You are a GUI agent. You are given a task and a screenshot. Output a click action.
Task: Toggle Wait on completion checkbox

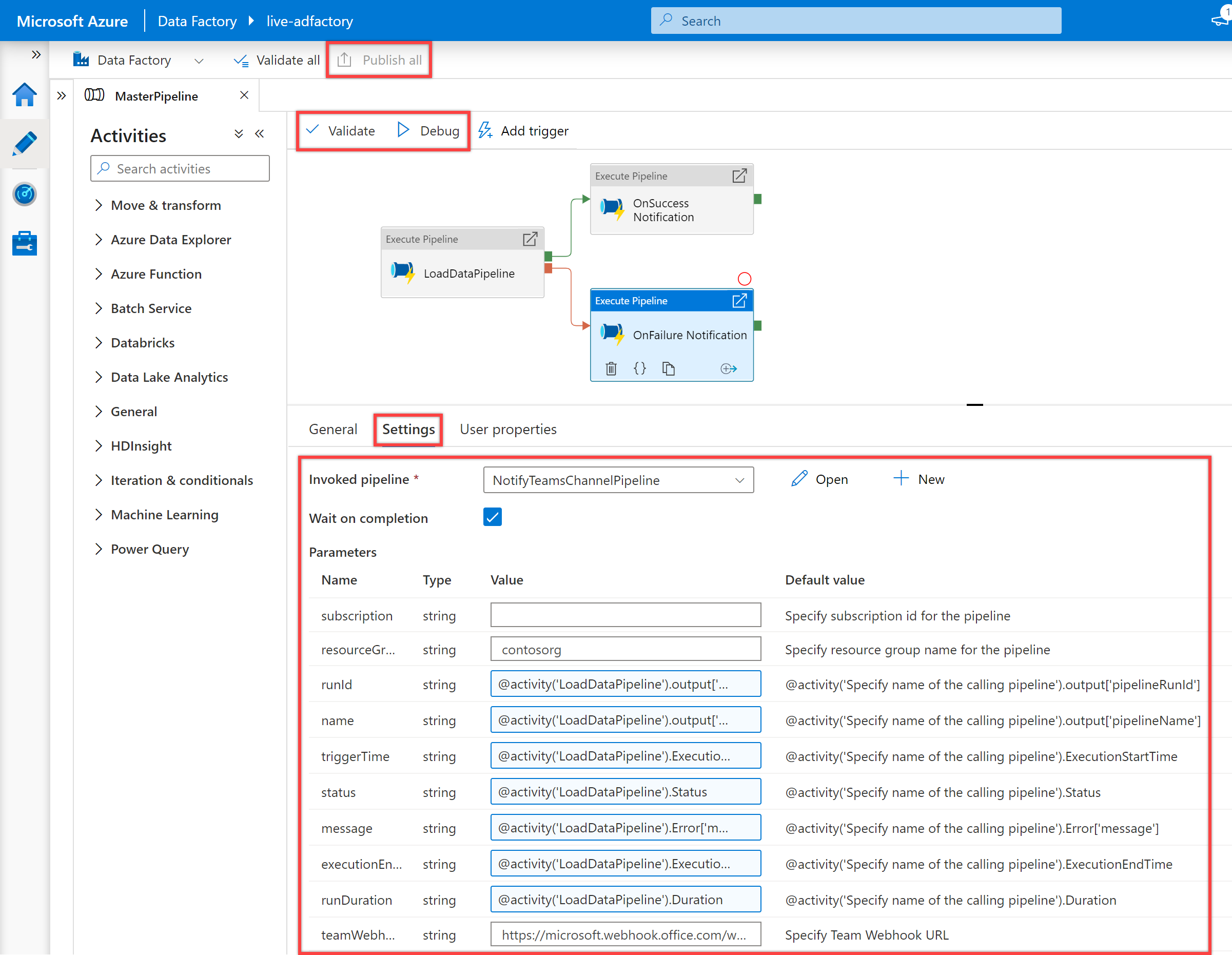point(492,517)
